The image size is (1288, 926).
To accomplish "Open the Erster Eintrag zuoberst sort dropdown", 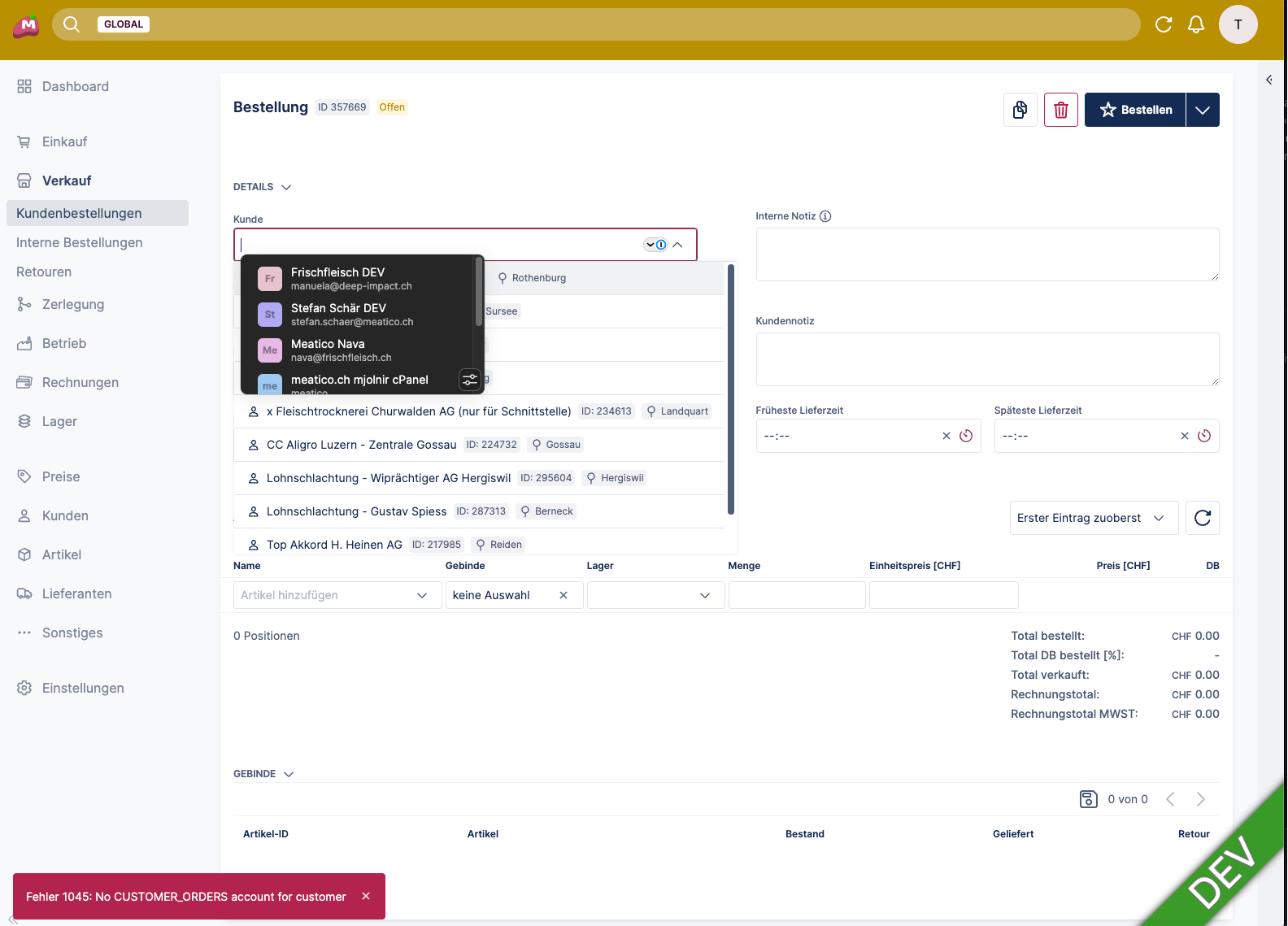I will point(1093,518).
